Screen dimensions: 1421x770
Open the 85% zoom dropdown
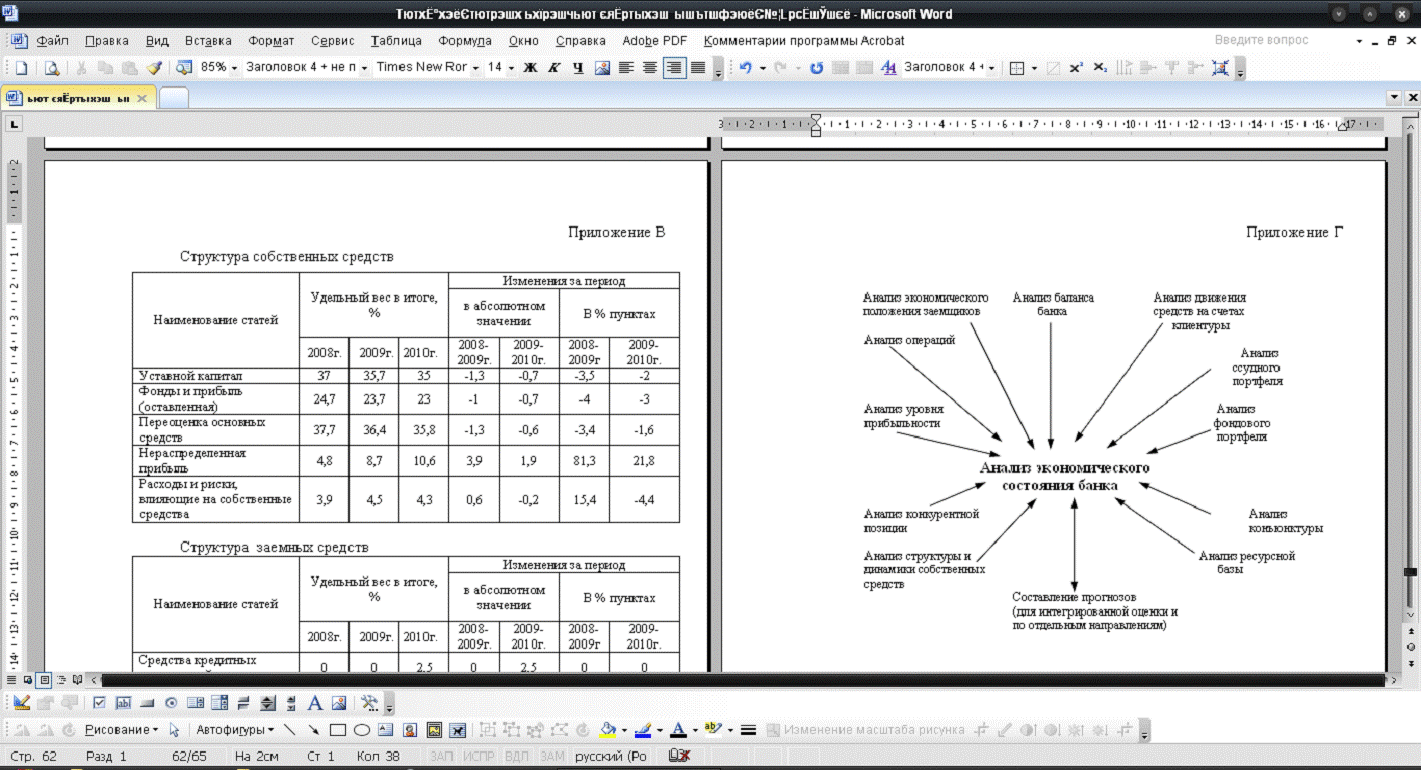click(x=235, y=68)
